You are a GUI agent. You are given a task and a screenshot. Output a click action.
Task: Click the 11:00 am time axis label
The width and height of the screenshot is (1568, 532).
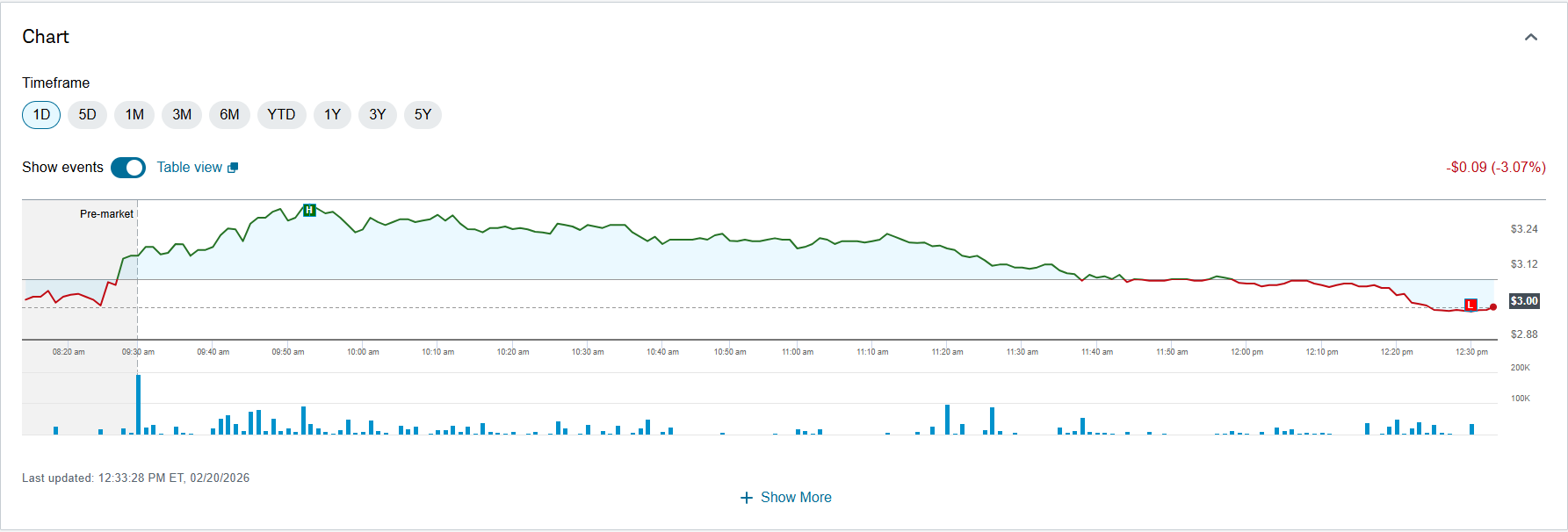click(x=798, y=352)
